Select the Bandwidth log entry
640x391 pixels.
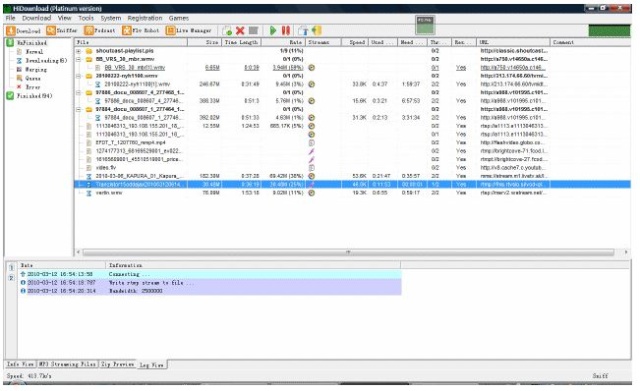point(210,291)
